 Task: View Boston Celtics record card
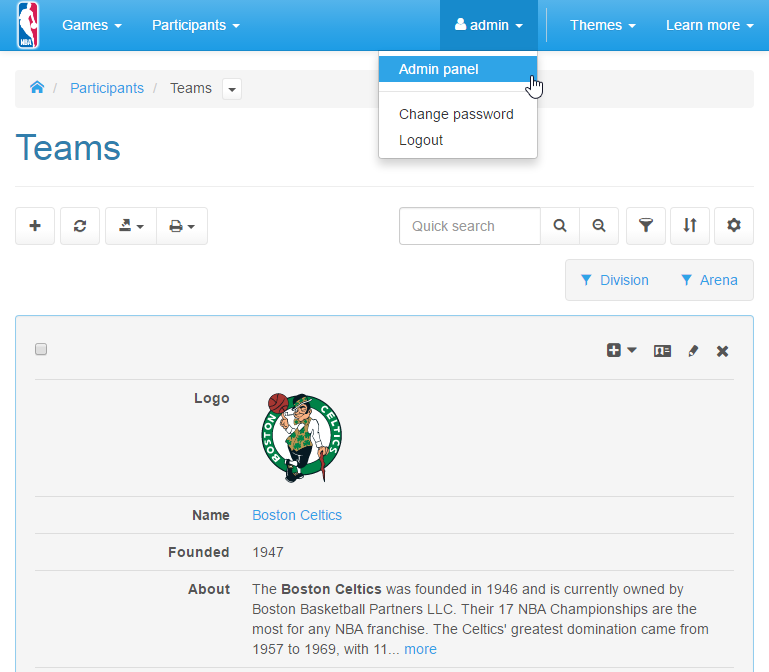tap(662, 351)
